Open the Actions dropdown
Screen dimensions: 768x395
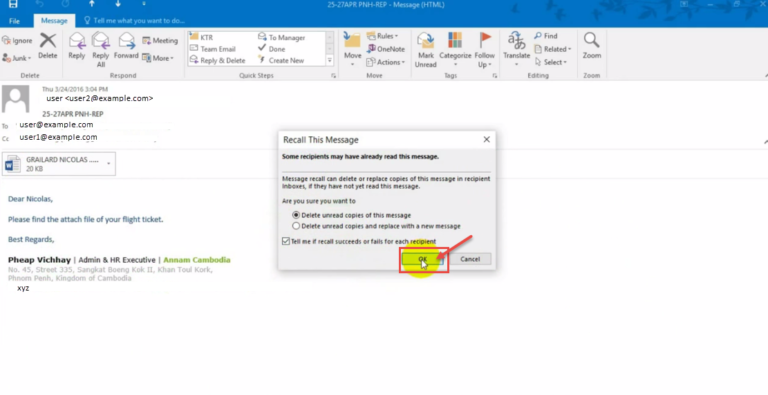[385, 62]
